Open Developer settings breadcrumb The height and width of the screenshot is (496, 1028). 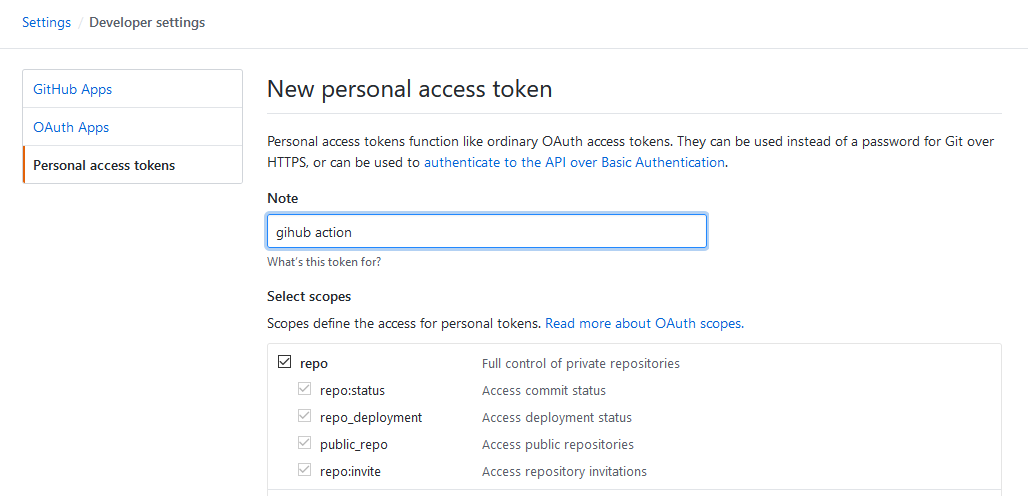pyautogui.click(x=147, y=22)
